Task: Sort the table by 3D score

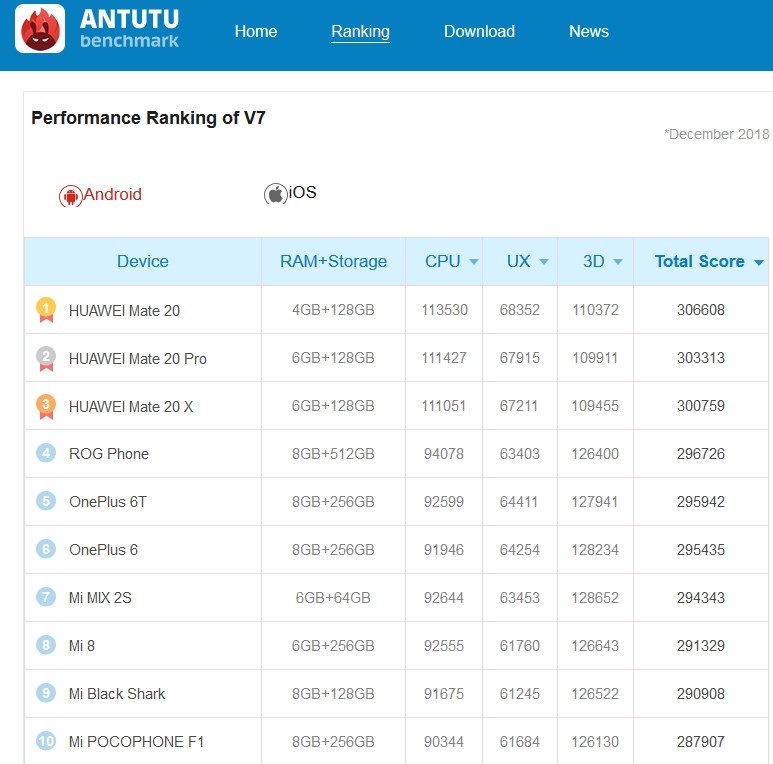Action: [602, 261]
